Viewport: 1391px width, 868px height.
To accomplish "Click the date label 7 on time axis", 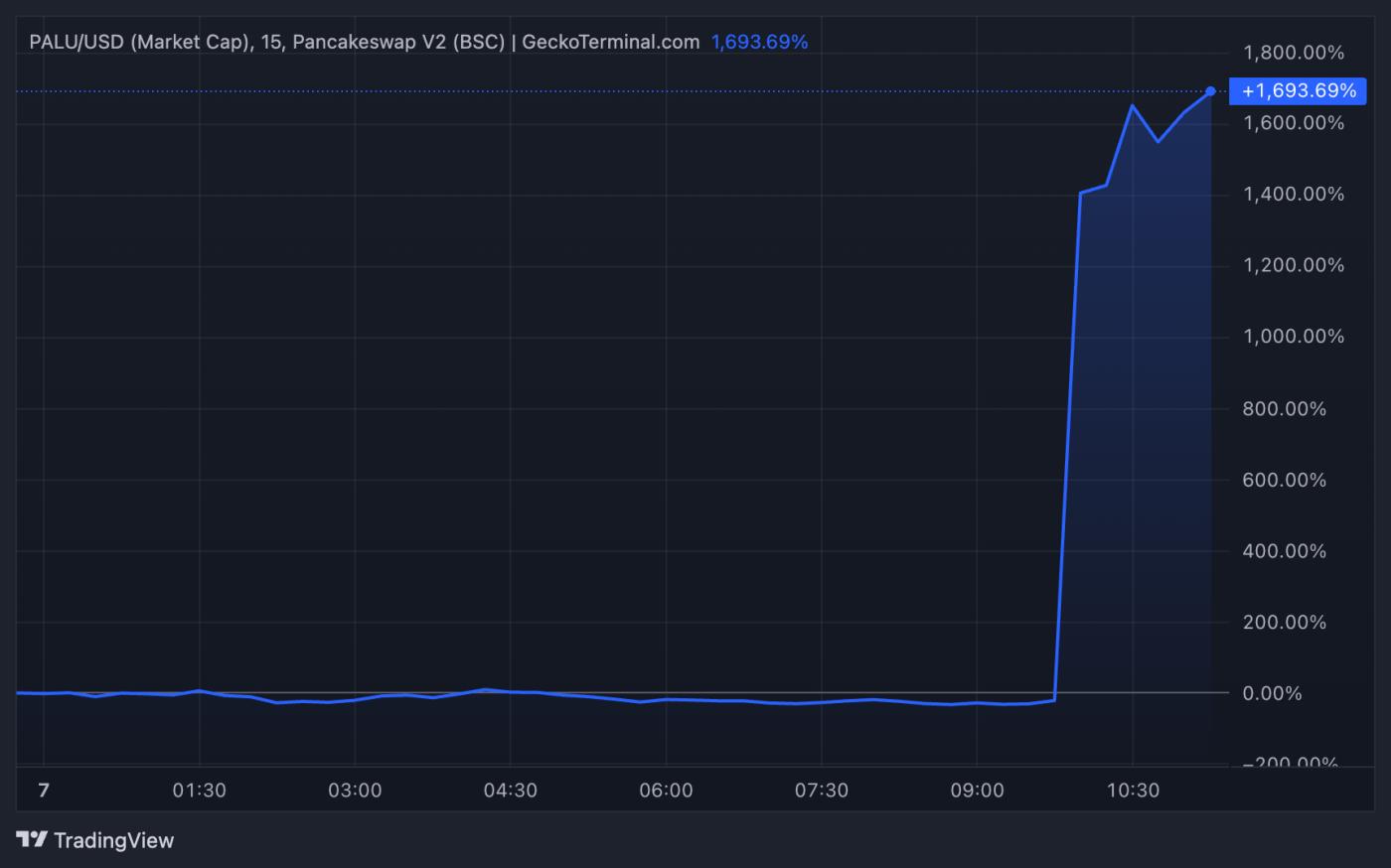I will point(44,791).
